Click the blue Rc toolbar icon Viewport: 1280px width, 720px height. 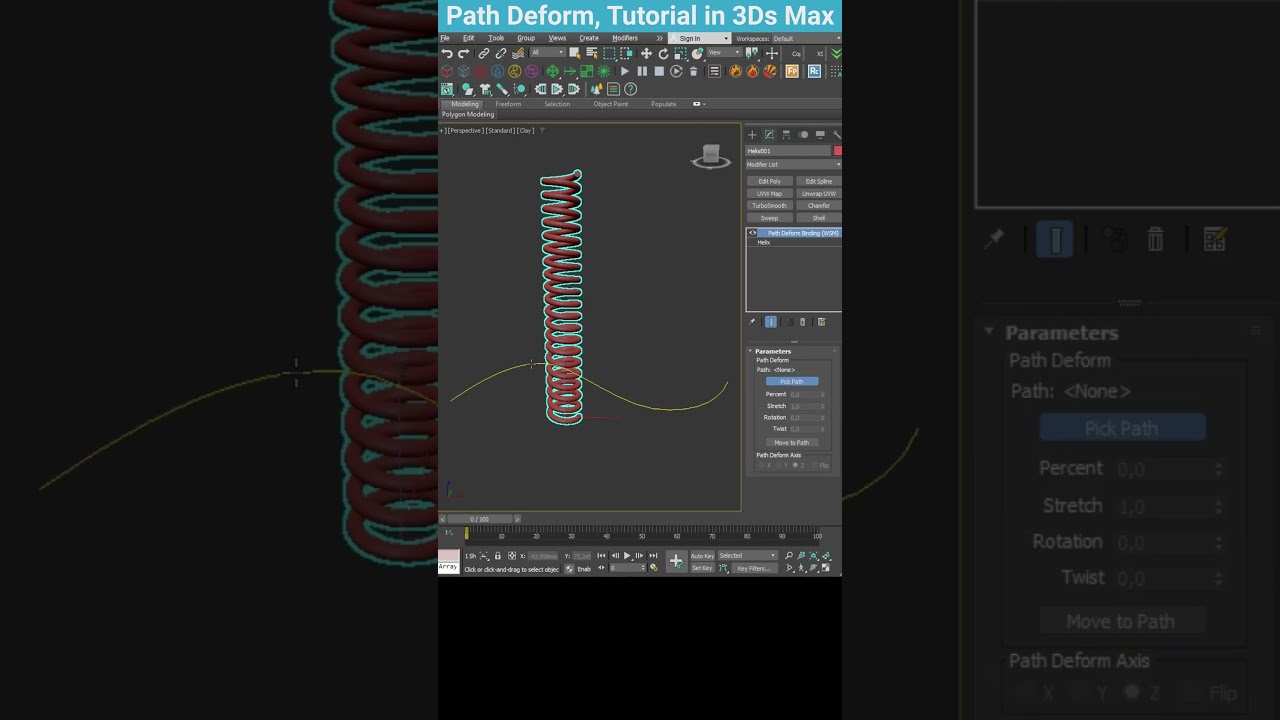814,71
